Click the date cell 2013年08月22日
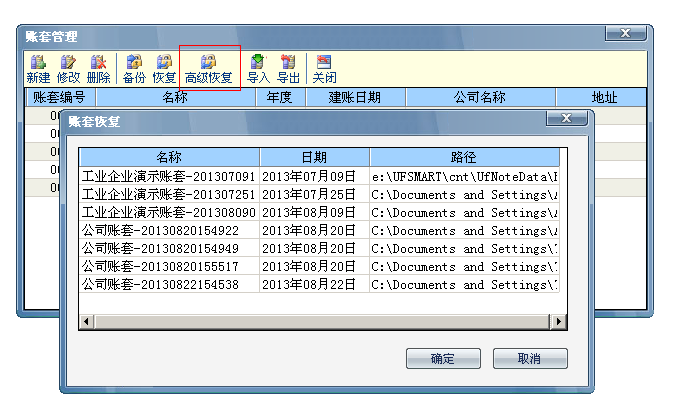The height and width of the screenshot is (404, 676). point(314,285)
